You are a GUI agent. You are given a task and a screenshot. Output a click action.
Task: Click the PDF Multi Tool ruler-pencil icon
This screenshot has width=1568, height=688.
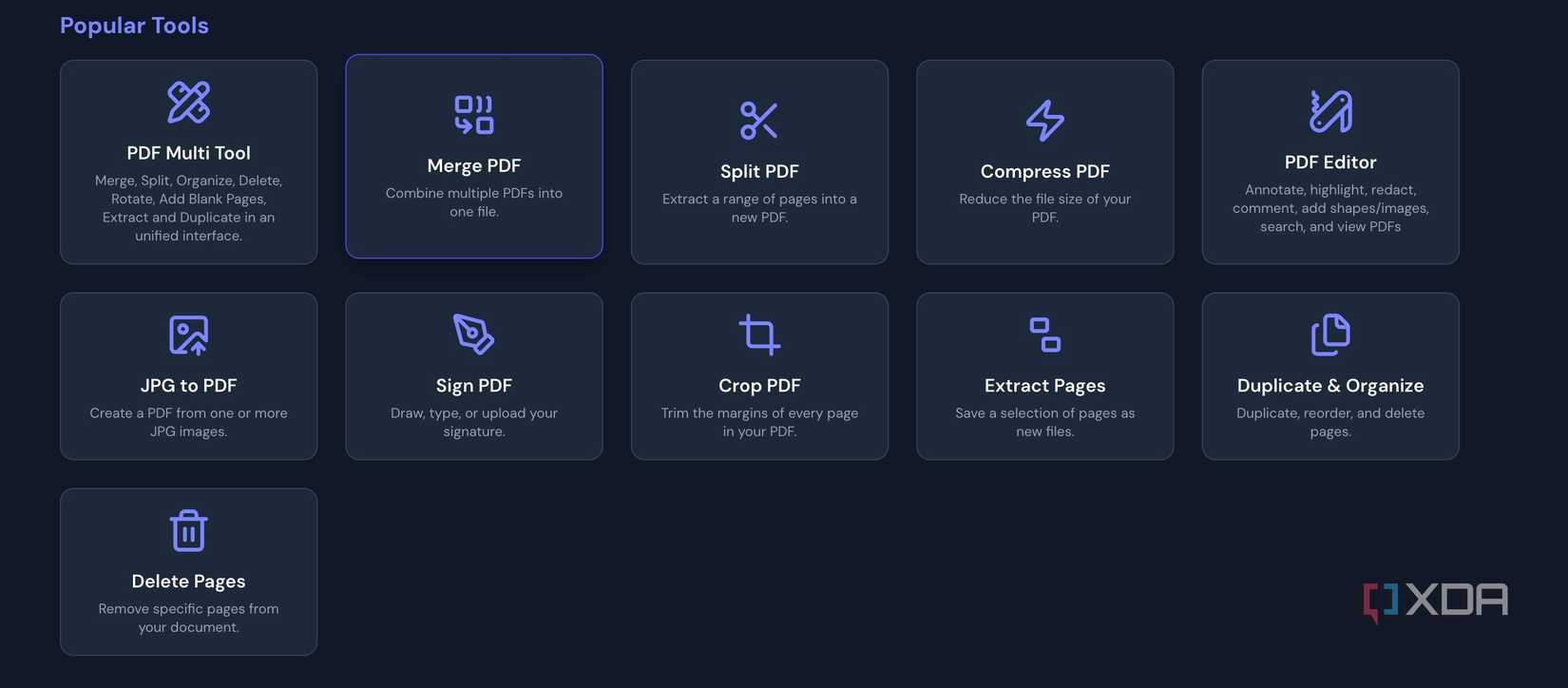pyautogui.click(x=188, y=103)
